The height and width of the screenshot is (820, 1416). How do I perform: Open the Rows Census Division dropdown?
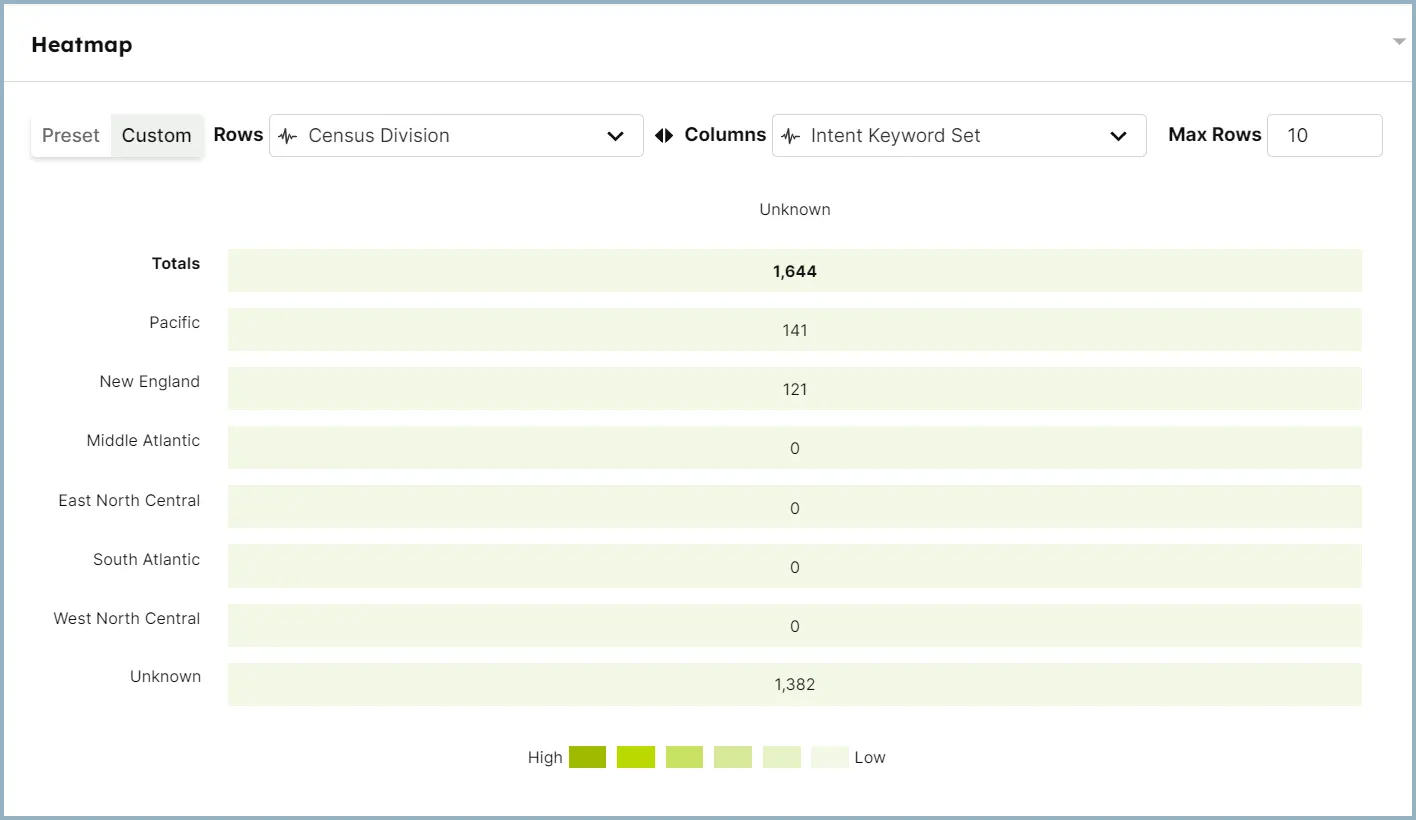coord(456,136)
